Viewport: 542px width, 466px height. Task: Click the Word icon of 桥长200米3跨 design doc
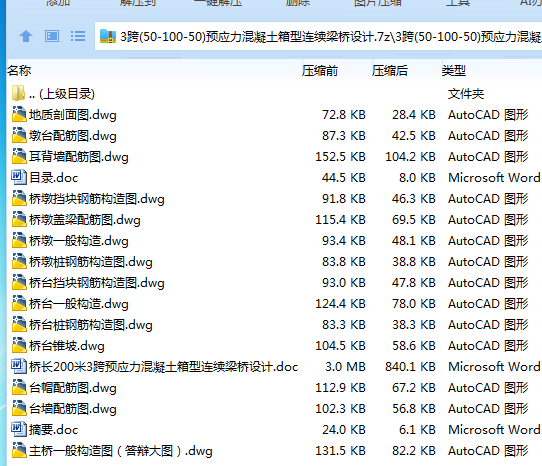(x=19, y=366)
